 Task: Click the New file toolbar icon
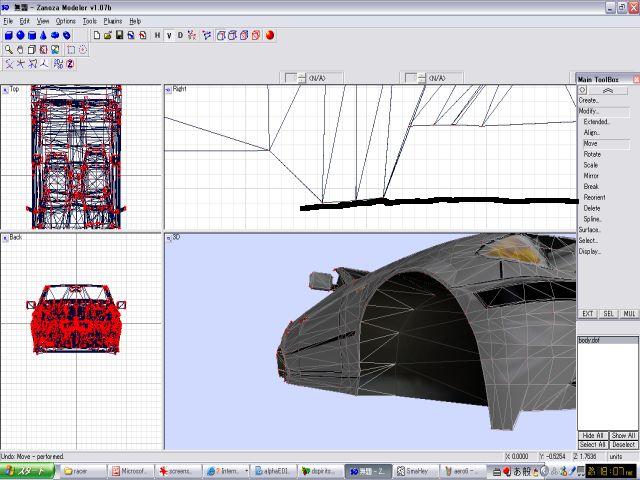pyautogui.click(x=96, y=35)
